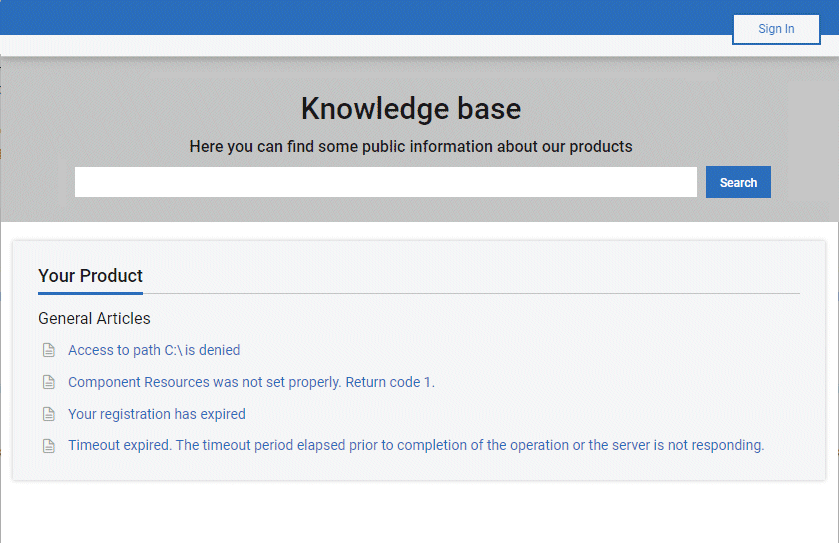839x543 pixels.
Task: Open the 'Access to path C:\ is denied' article
Action: pyautogui.click(x=154, y=350)
